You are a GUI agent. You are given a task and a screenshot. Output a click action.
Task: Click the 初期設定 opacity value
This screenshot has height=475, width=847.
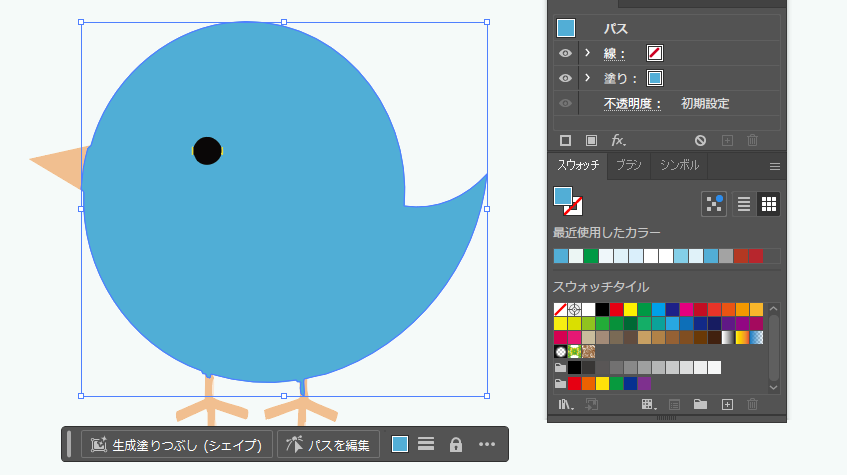pyautogui.click(x=705, y=103)
